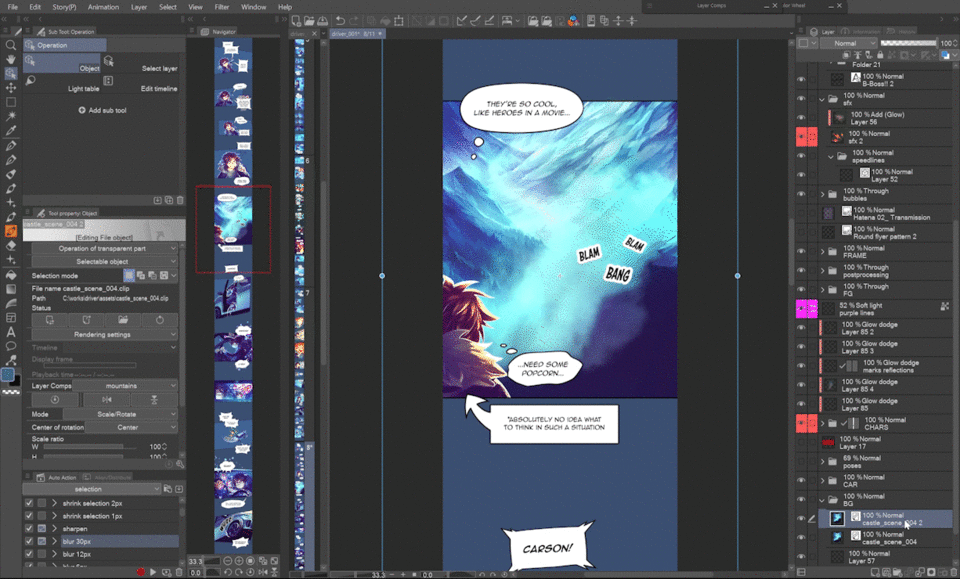Screen dimensions: 960x579
Task: Select the Balloon tool
Action: (x=10, y=346)
